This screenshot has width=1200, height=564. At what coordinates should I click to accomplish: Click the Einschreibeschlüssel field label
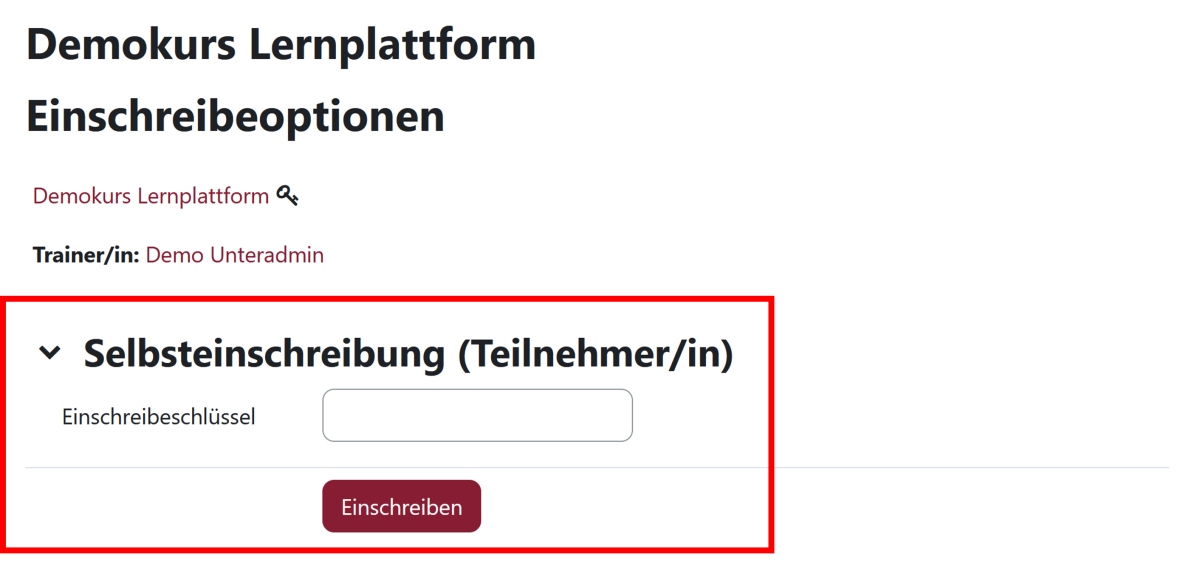tap(159, 417)
